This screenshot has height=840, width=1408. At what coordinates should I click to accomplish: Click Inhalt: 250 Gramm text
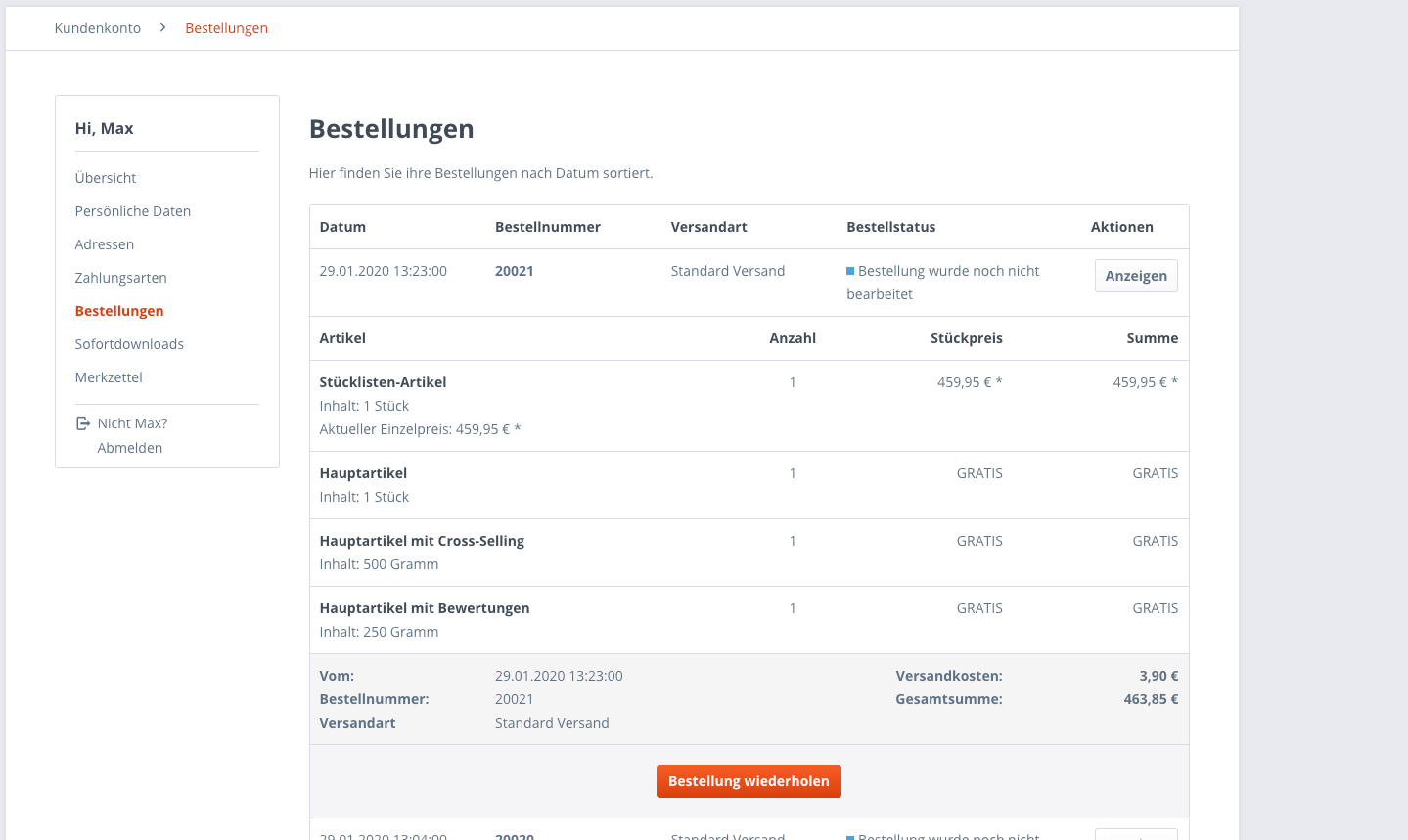click(x=379, y=632)
